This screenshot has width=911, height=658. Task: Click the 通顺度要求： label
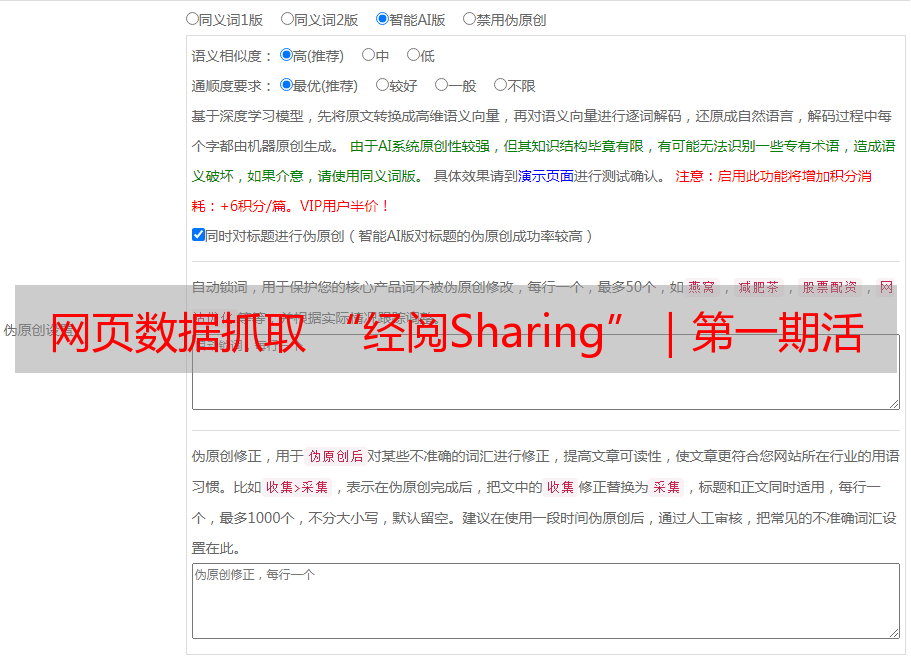[x=232, y=86]
